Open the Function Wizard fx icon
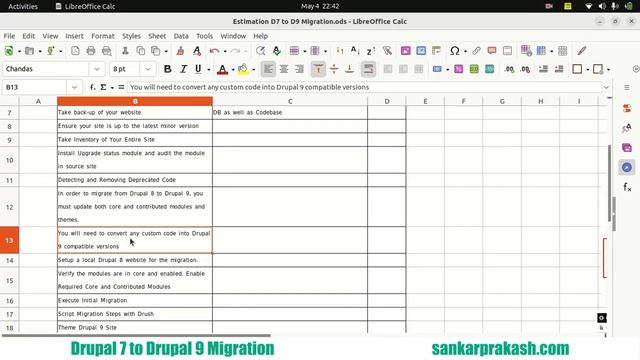Image resolution: width=640 pixels, height=360 pixels. coord(93,87)
